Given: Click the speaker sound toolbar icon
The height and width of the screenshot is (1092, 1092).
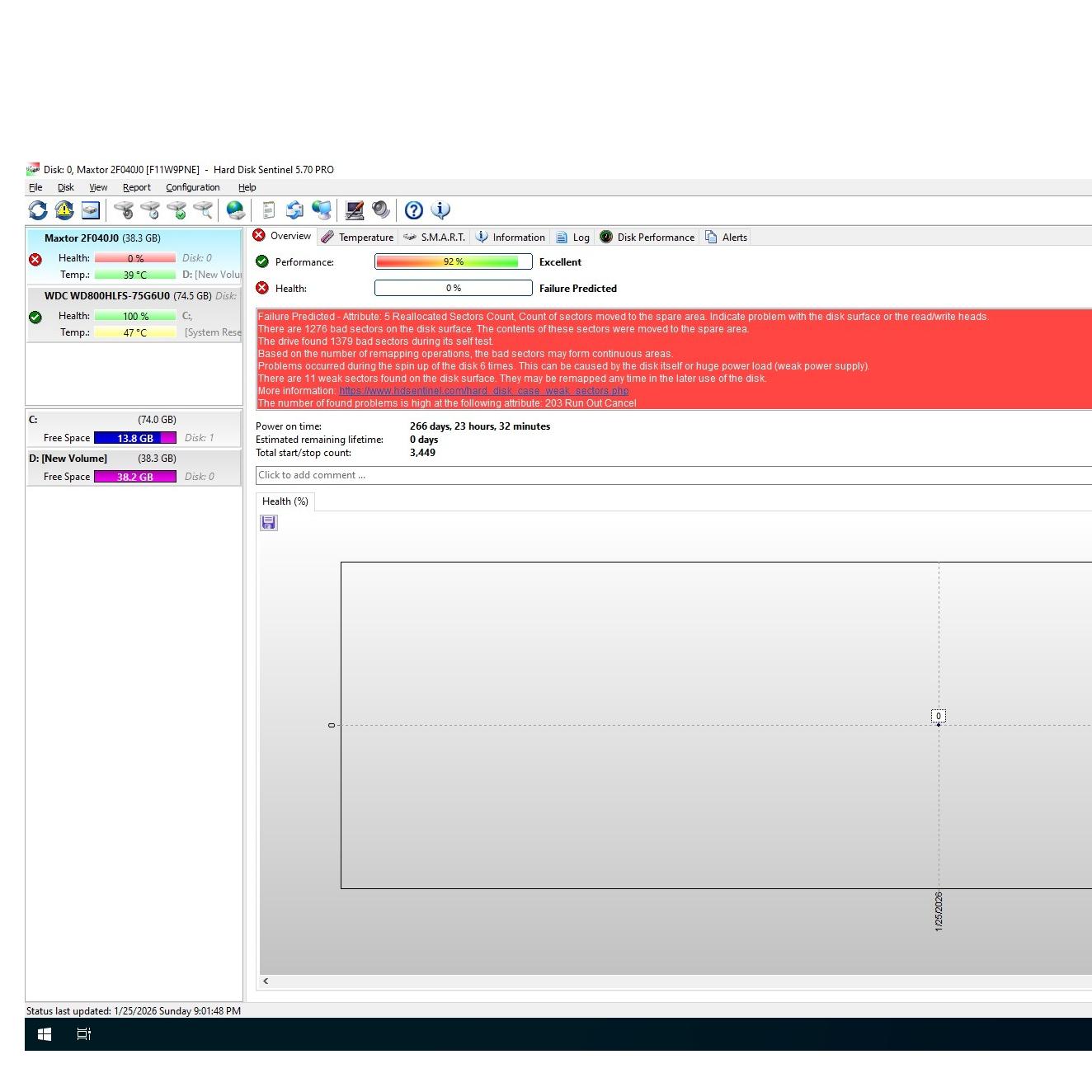Looking at the screenshot, I should (x=380, y=210).
